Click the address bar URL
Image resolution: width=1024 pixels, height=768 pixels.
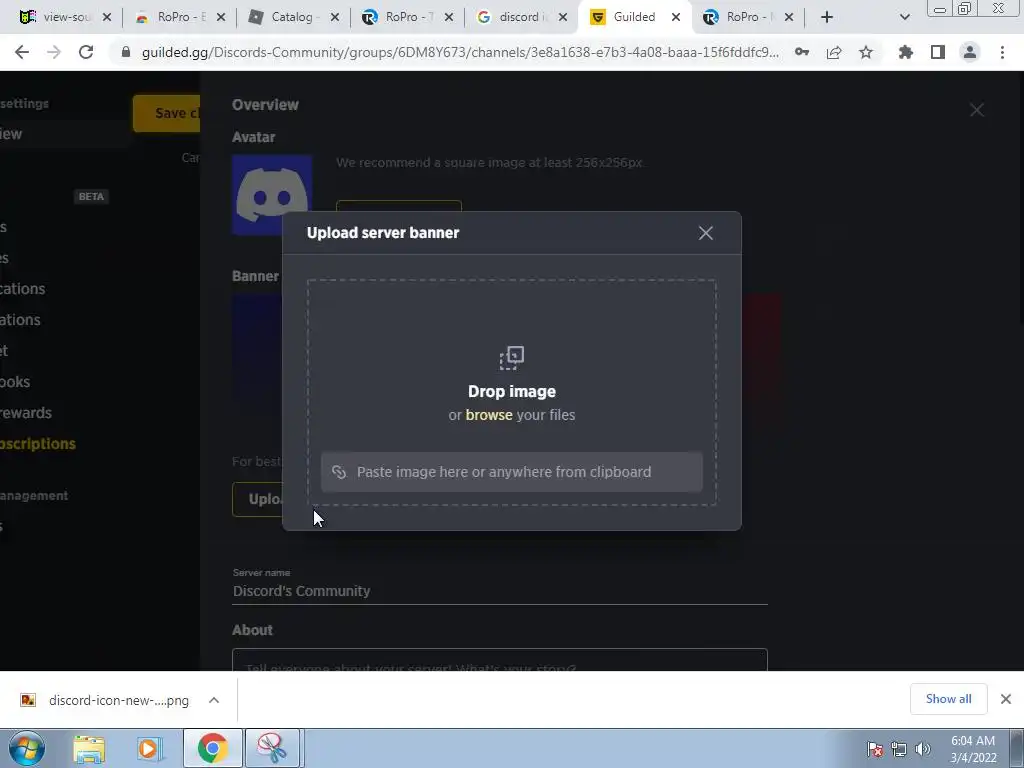[460, 52]
